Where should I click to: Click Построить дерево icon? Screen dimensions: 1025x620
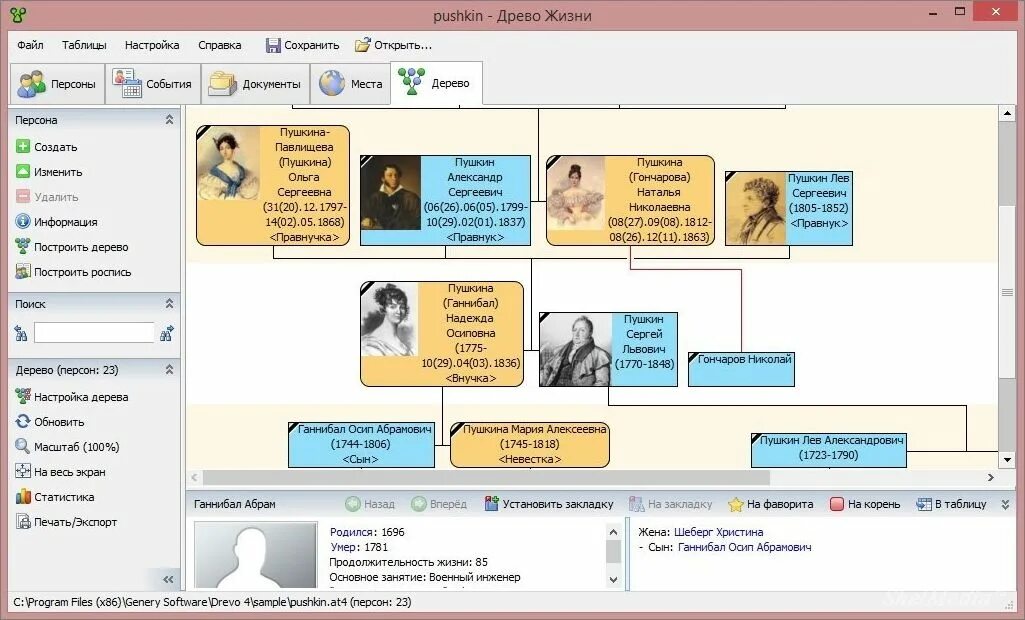[23, 247]
